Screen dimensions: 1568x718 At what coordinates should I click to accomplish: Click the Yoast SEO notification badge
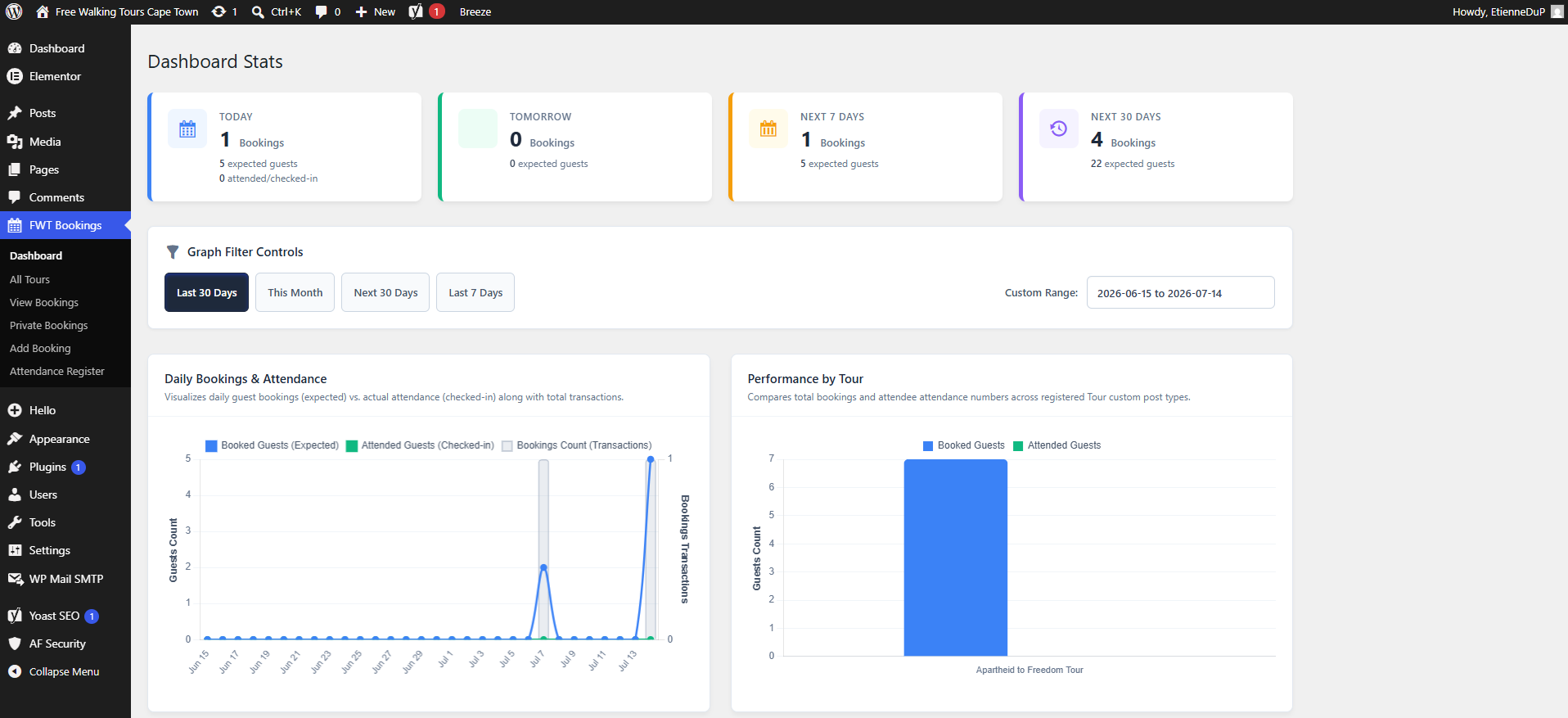(92, 616)
